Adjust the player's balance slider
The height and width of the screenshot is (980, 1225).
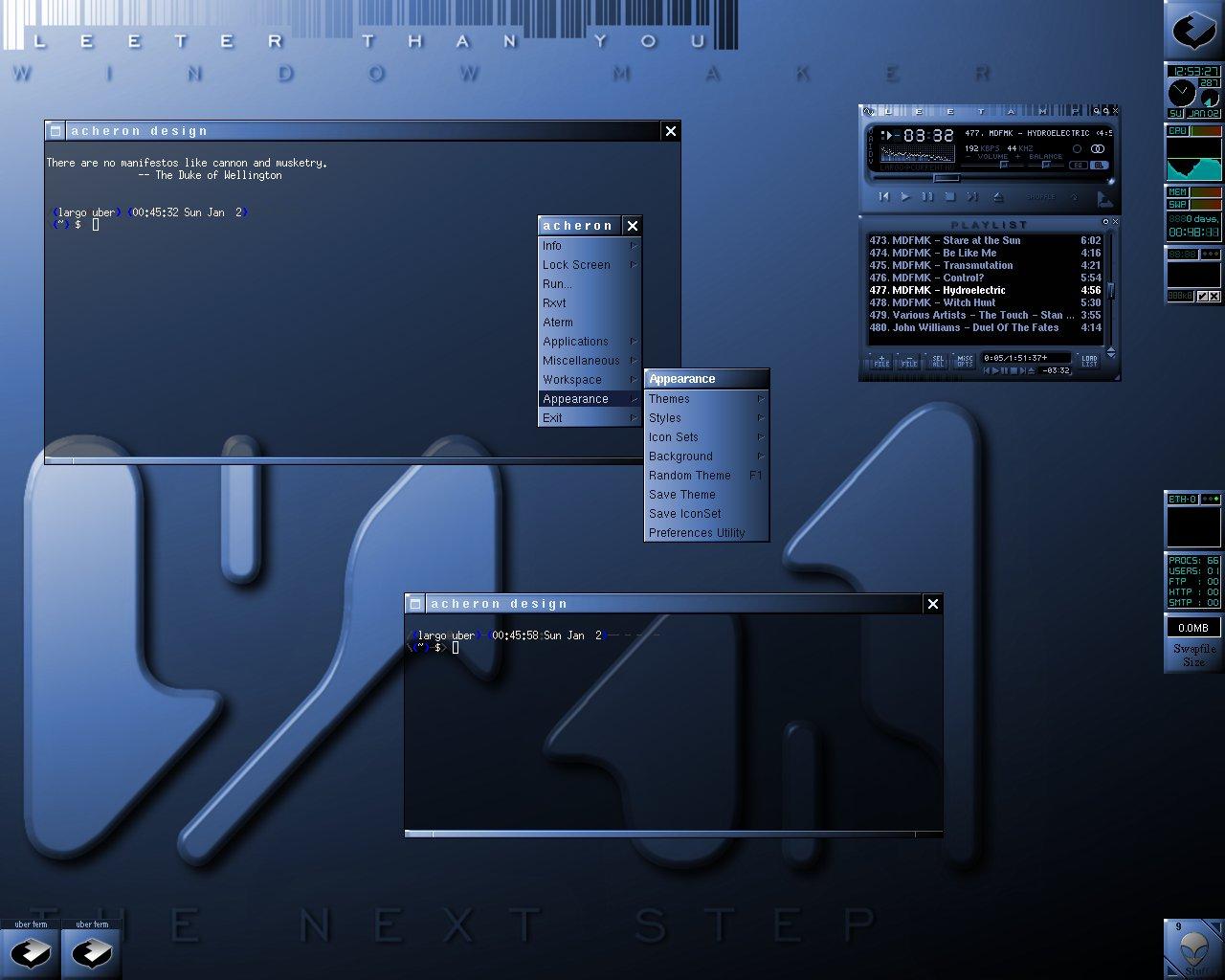(1046, 165)
